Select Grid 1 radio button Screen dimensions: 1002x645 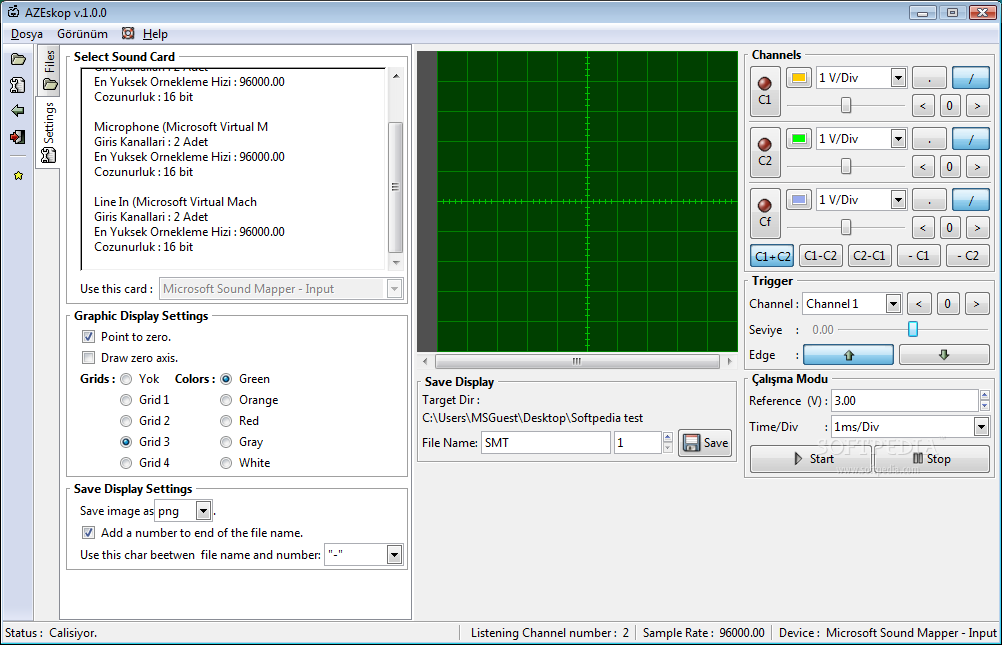(126, 400)
